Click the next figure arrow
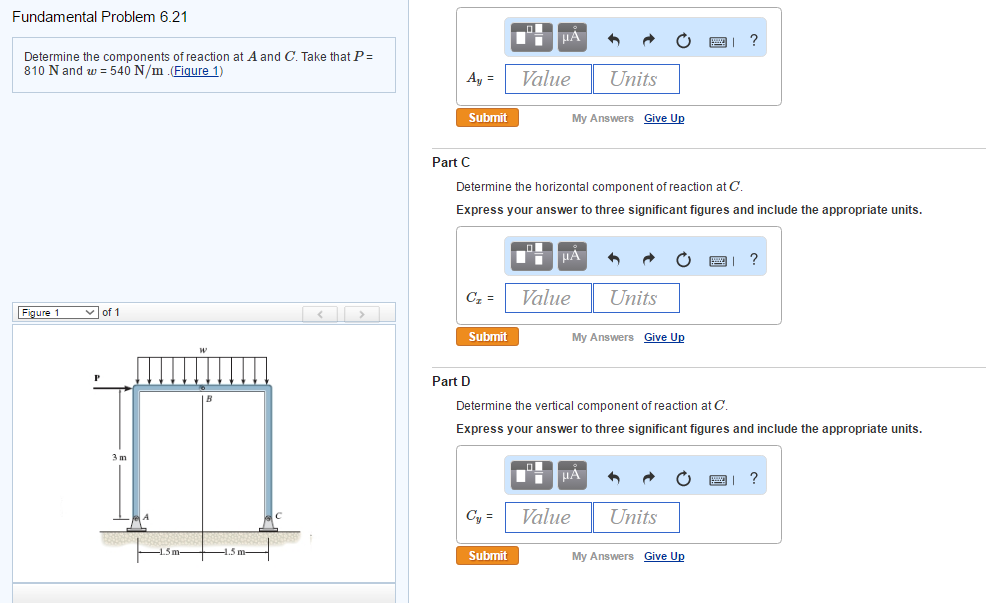Viewport: 986px width, 603px height. pos(361,313)
